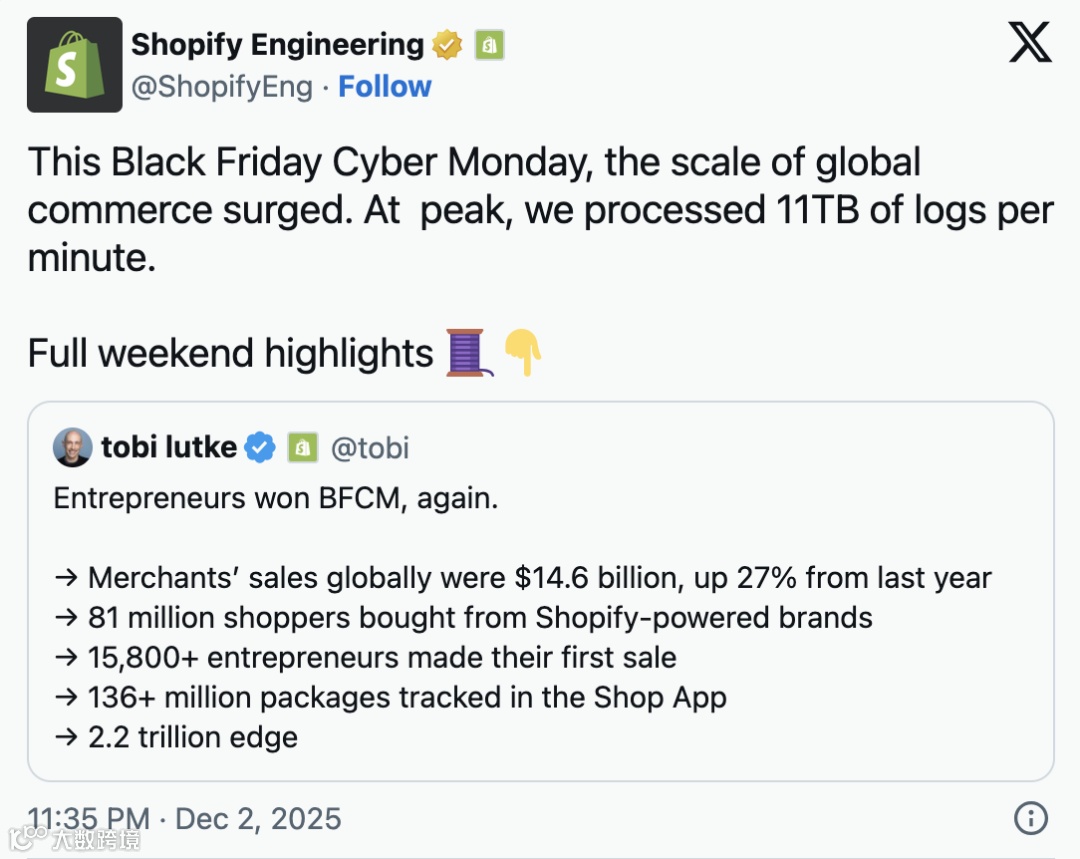This screenshot has height=859, width=1080.
Task: Click Shopify affiliation badge beside Shopify Engineering
Action: (x=489, y=45)
